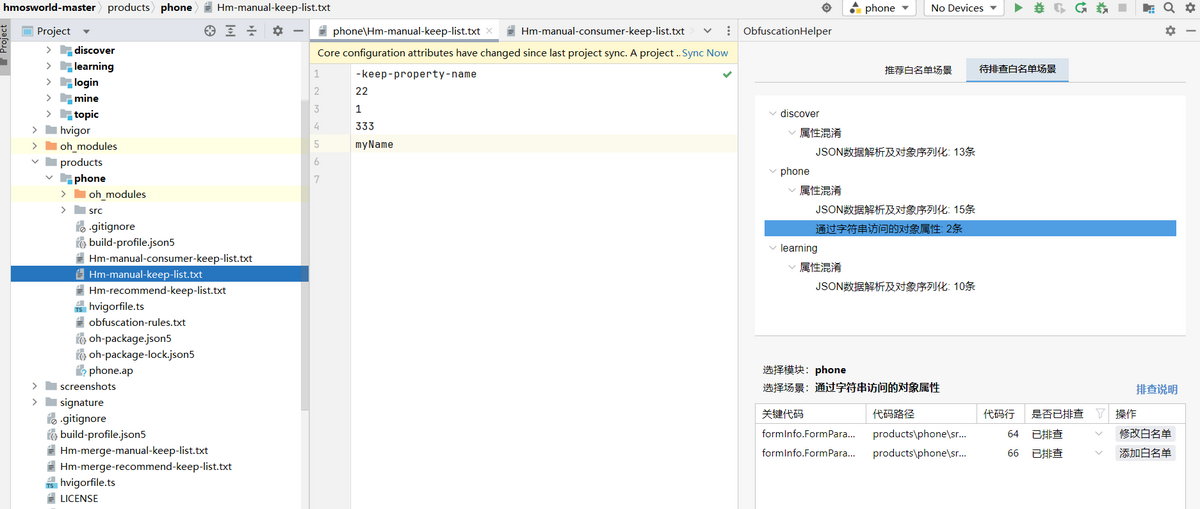1200x509 pixels.
Task: Open ObfuscationHelper panel gear settings
Action: click(1170, 31)
